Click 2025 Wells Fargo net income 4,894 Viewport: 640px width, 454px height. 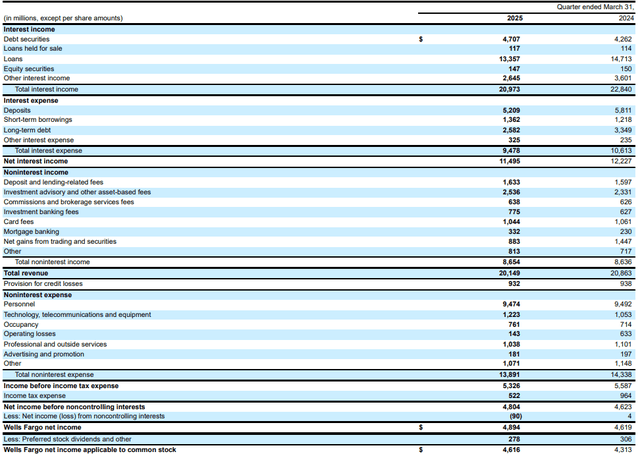[511, 427]
